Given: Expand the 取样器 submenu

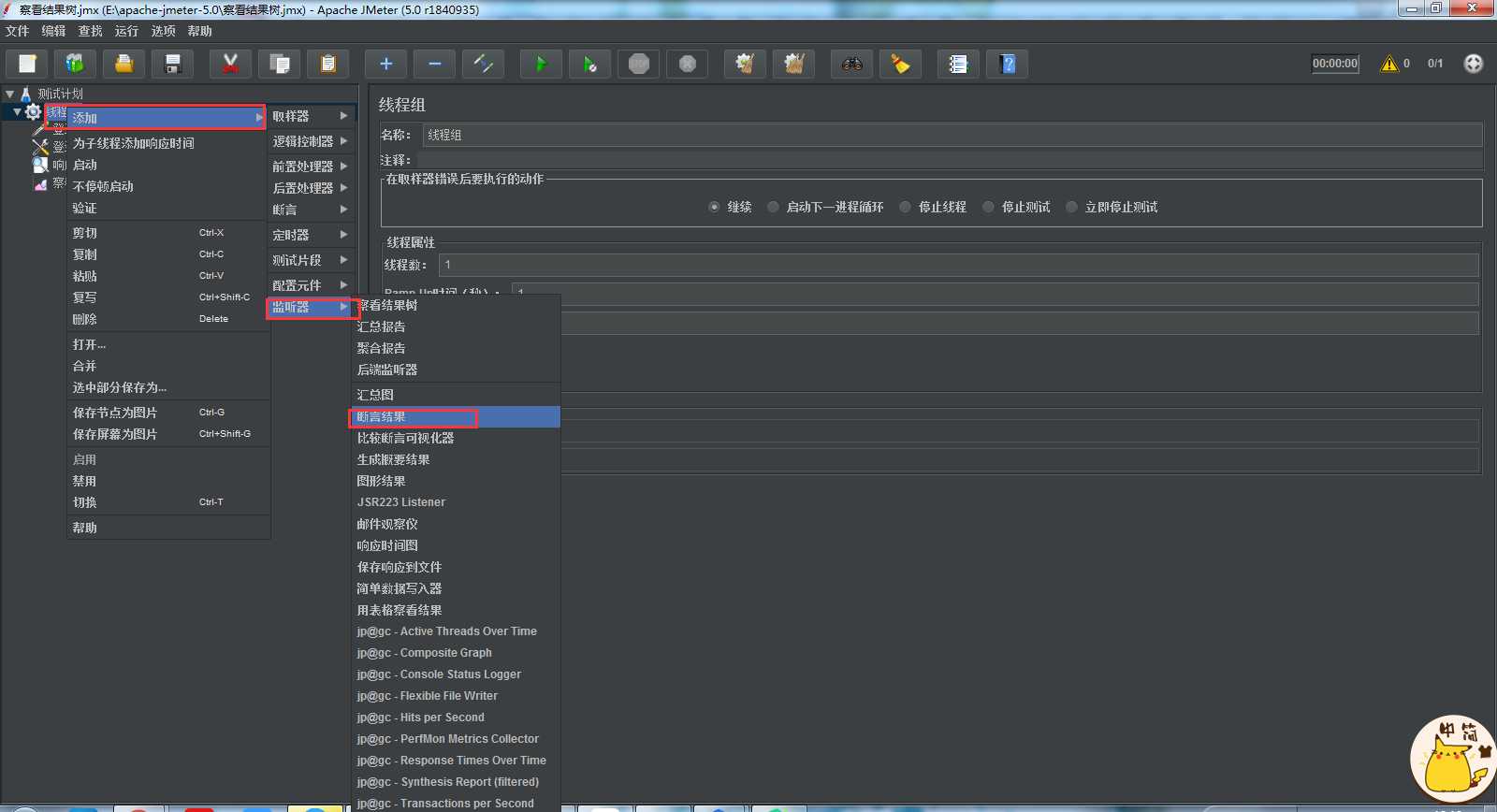Looking at the screenshot, I should point(312,116).
